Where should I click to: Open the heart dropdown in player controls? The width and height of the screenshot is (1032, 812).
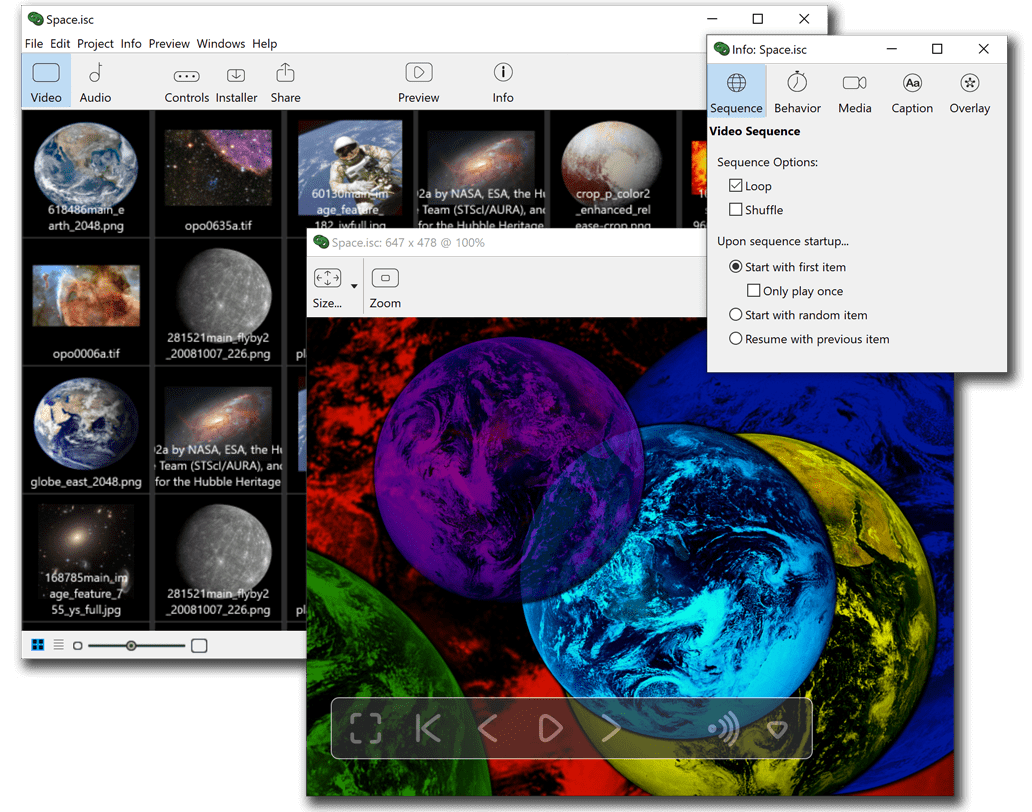pyautogui.click(x=777, y=729)
